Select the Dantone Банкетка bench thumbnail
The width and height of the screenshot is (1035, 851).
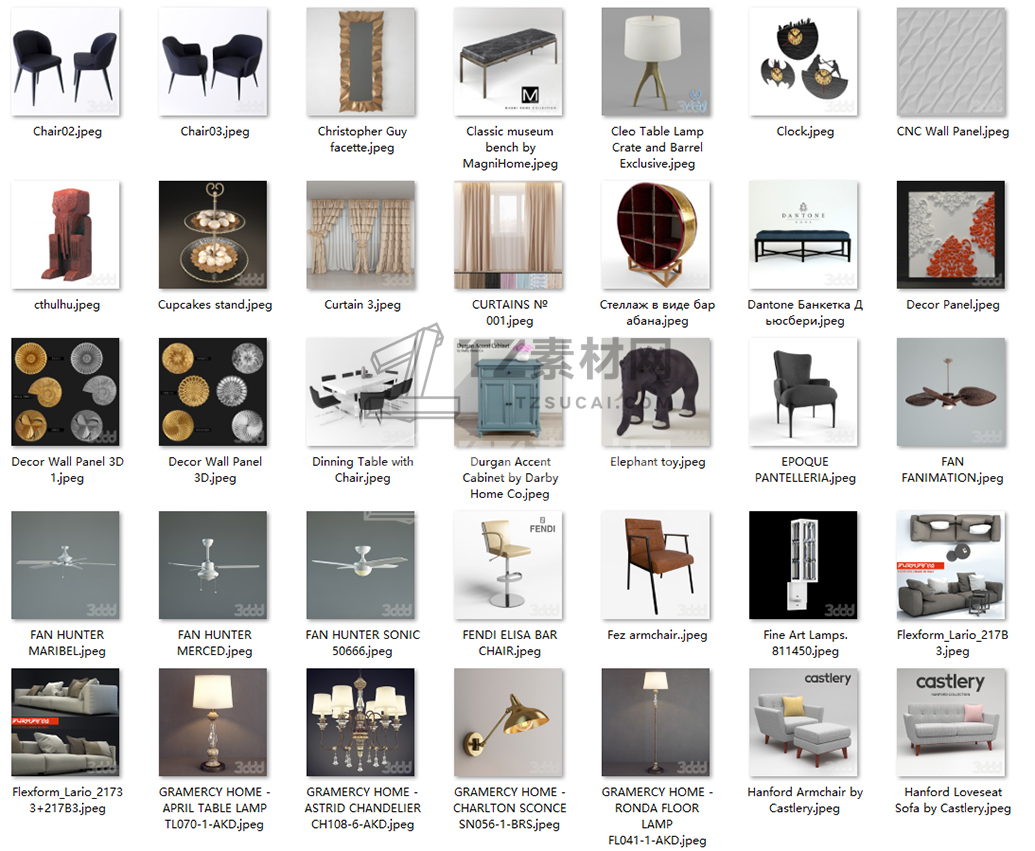click(803, 234)
